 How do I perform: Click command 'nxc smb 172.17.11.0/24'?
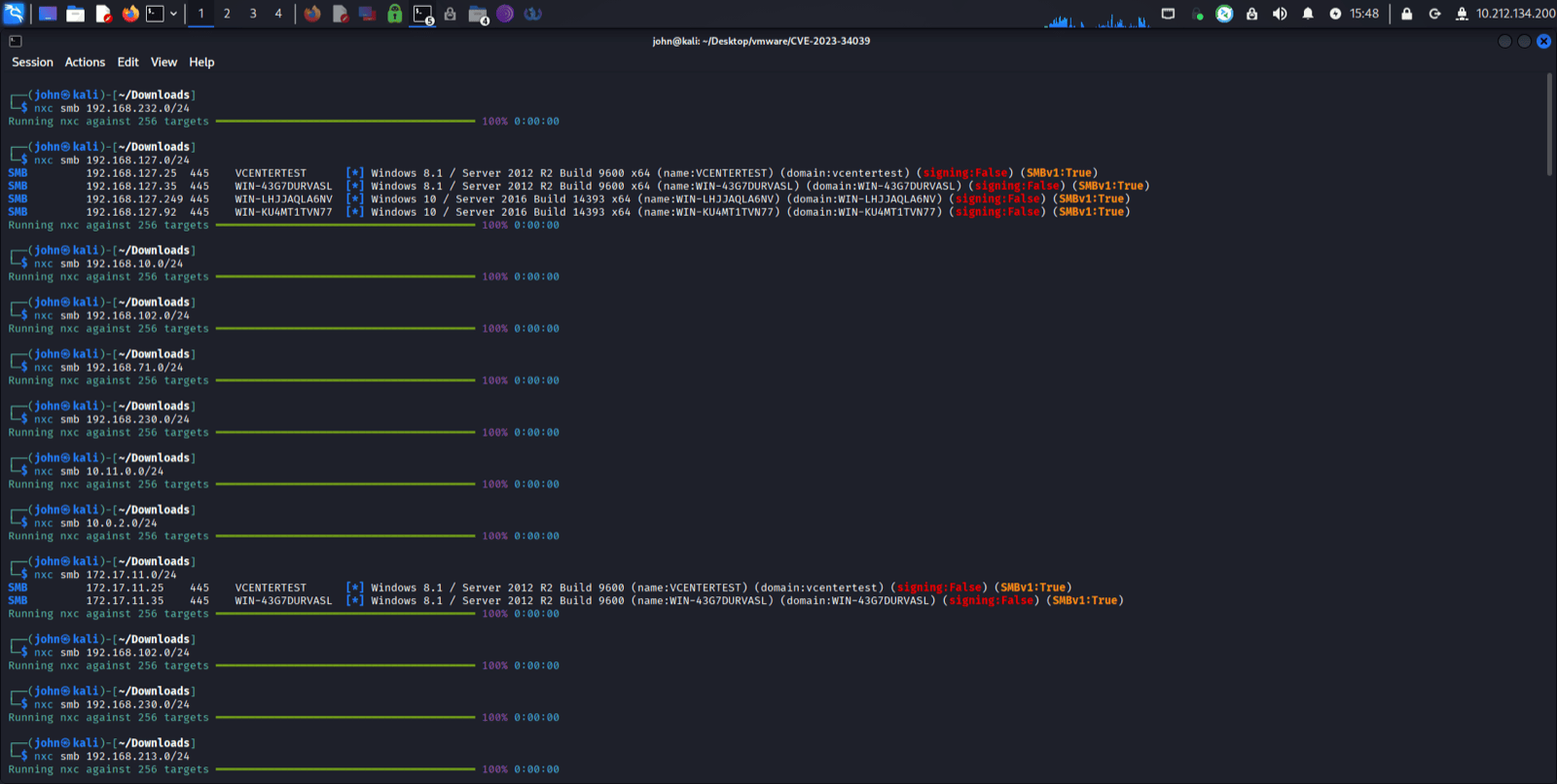tap(105, 575)
